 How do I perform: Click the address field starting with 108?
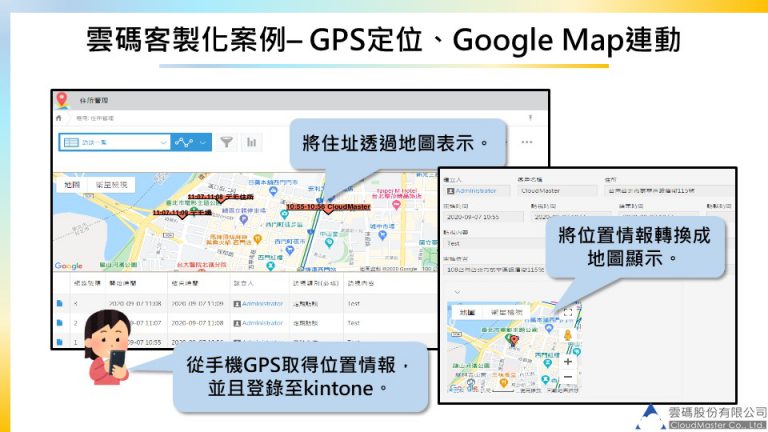[x=496, y=270]
